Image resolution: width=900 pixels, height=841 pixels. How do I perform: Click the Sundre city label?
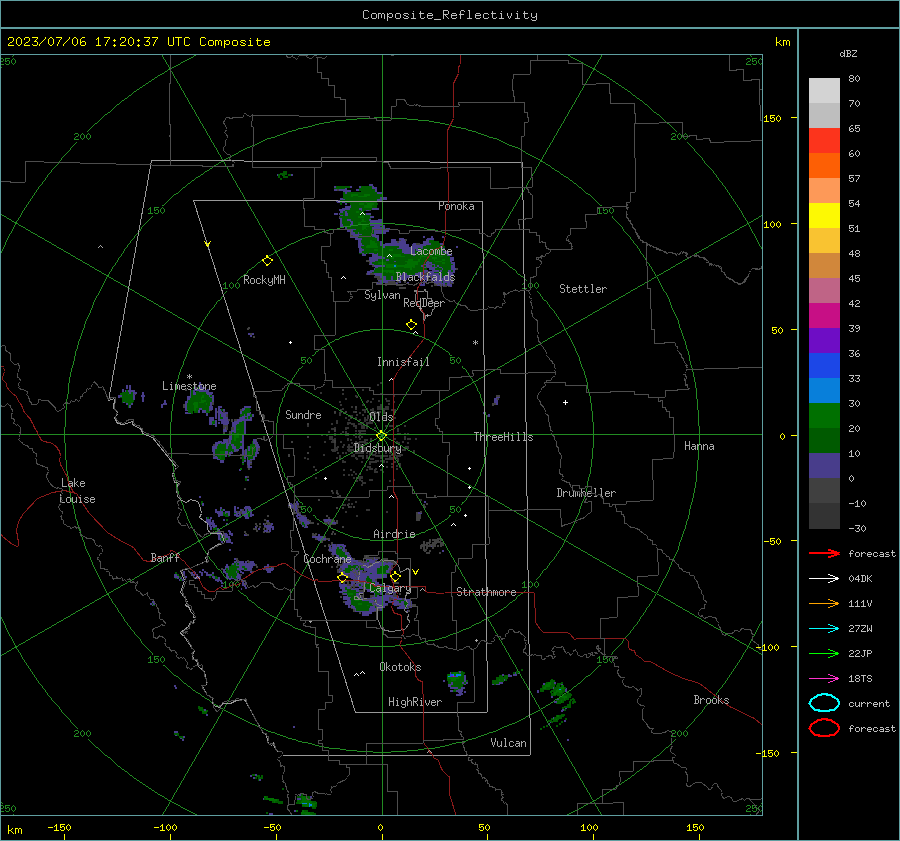[x=303, y=414]
